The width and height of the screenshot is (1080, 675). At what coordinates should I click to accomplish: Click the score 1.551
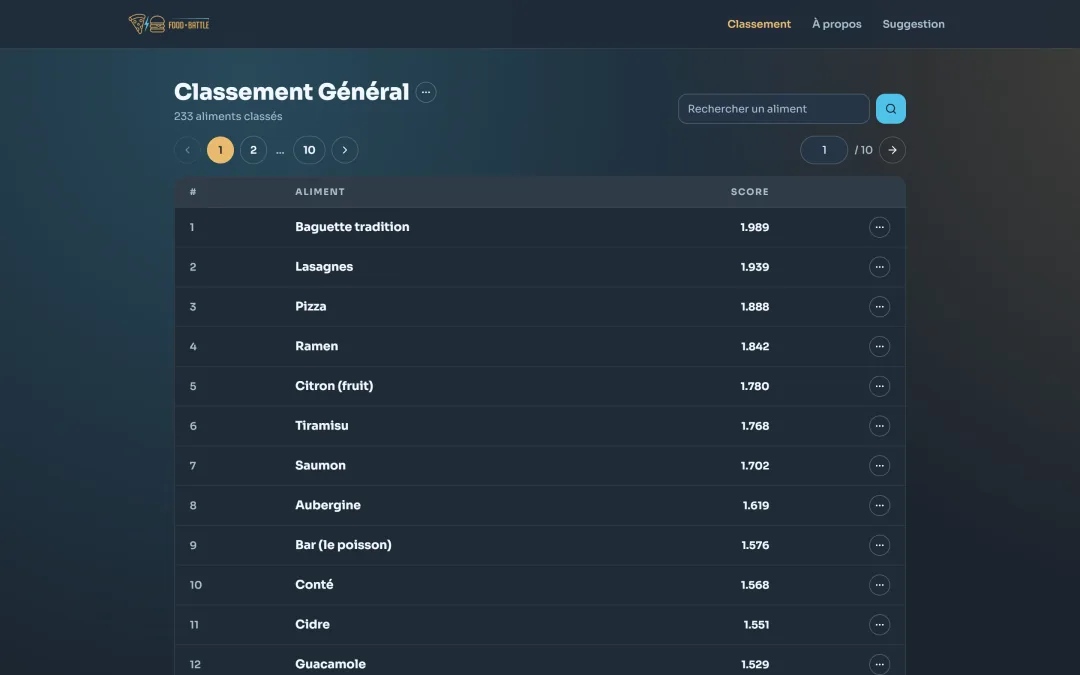coord(756,625)
